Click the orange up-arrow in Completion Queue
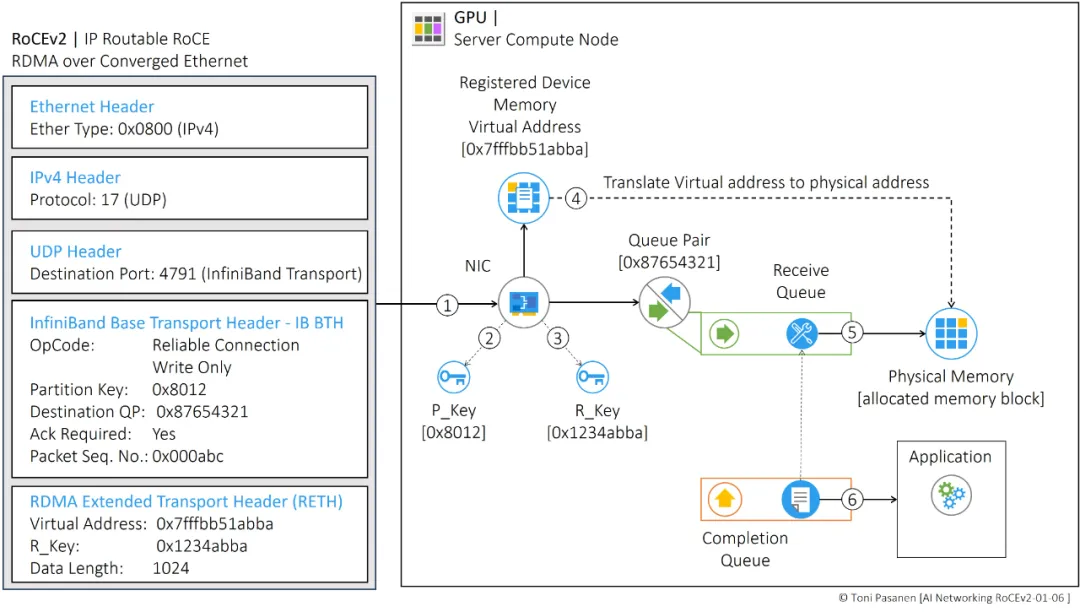 (724, 498)
